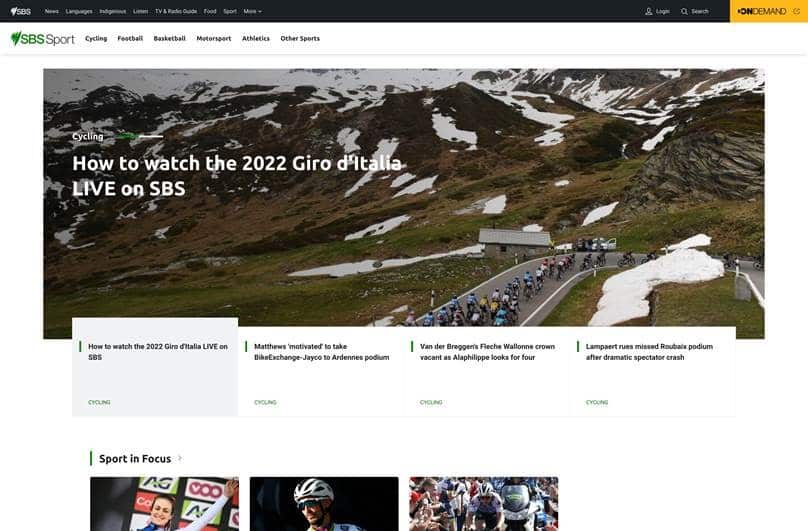This screenshot has height=531, width=808.
Task: Go to the Football section
Action: pyautogui.click(x=130, y=38)
